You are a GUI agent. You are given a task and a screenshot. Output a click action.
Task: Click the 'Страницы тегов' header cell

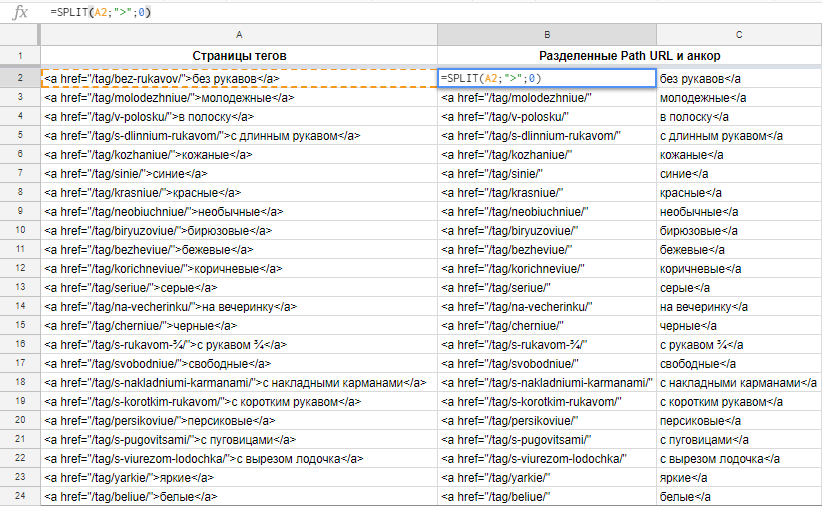pos(238,56)
